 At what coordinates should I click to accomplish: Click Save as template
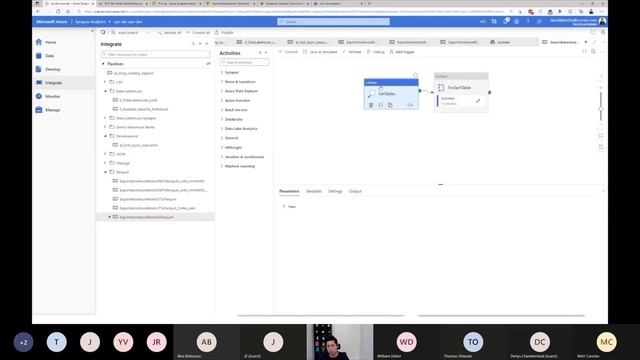point(320,52)
